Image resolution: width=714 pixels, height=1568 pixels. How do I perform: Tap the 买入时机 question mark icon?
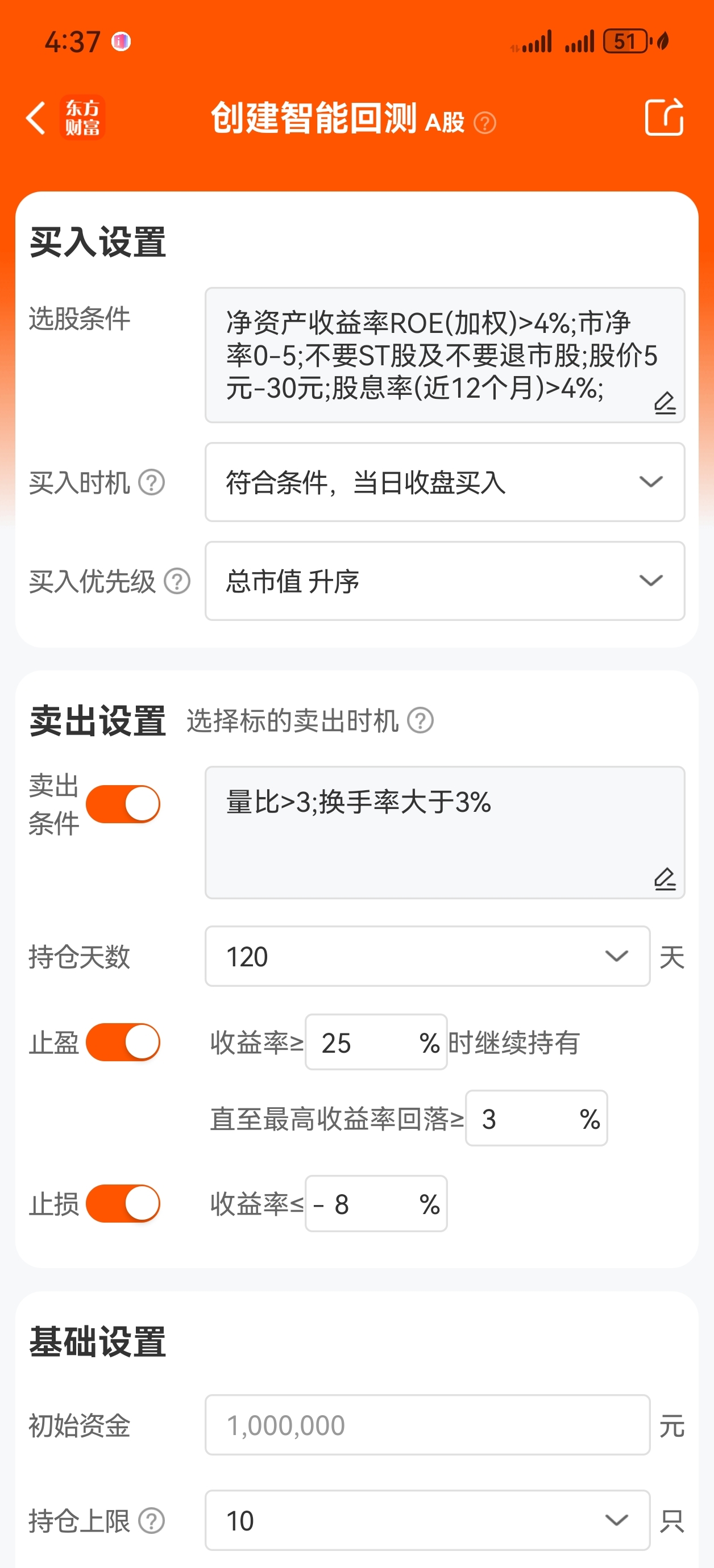click(152, 483)
